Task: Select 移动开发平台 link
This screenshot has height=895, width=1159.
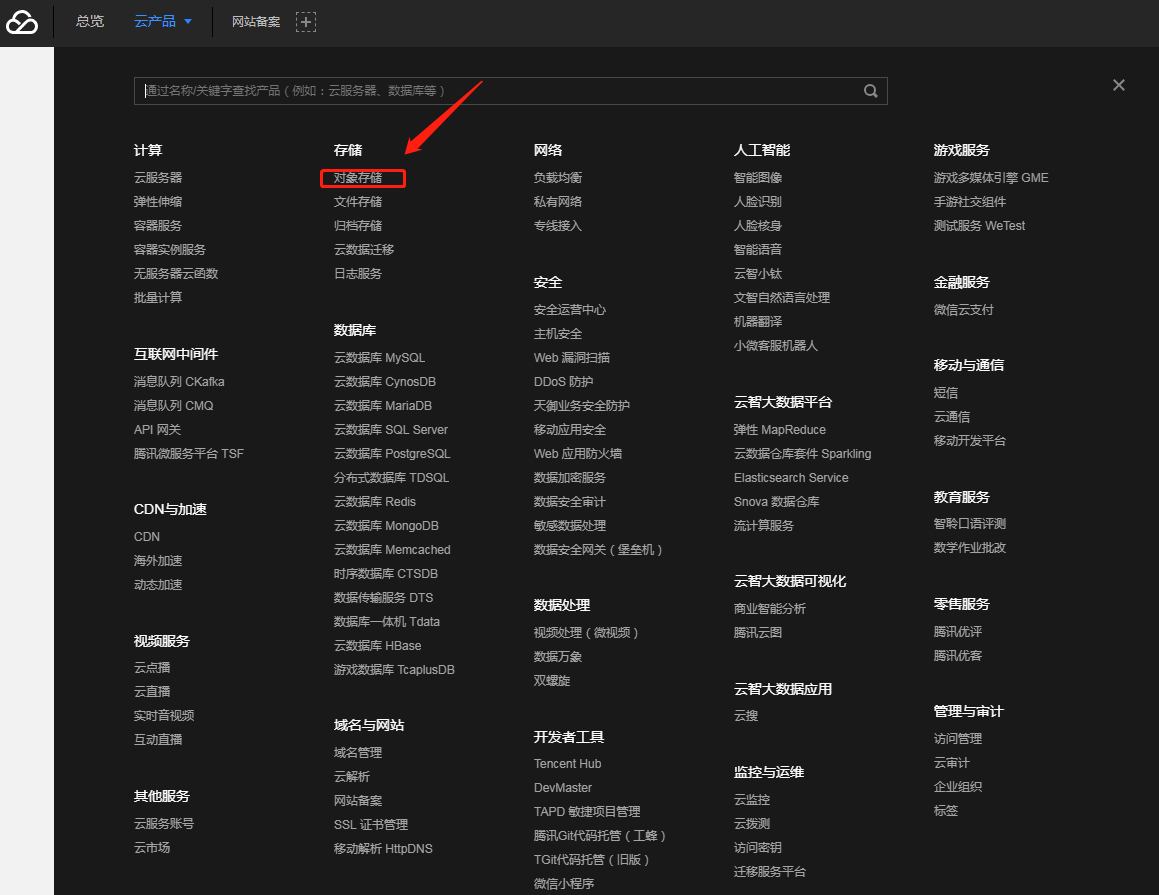Action: [x=970, y=440]
